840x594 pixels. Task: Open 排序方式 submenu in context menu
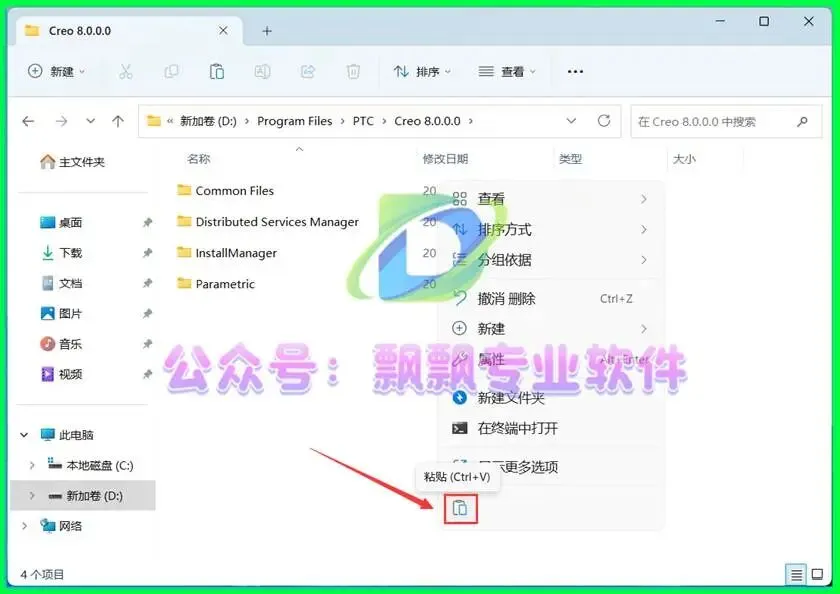pyautogui.click(x=551, y=230)
